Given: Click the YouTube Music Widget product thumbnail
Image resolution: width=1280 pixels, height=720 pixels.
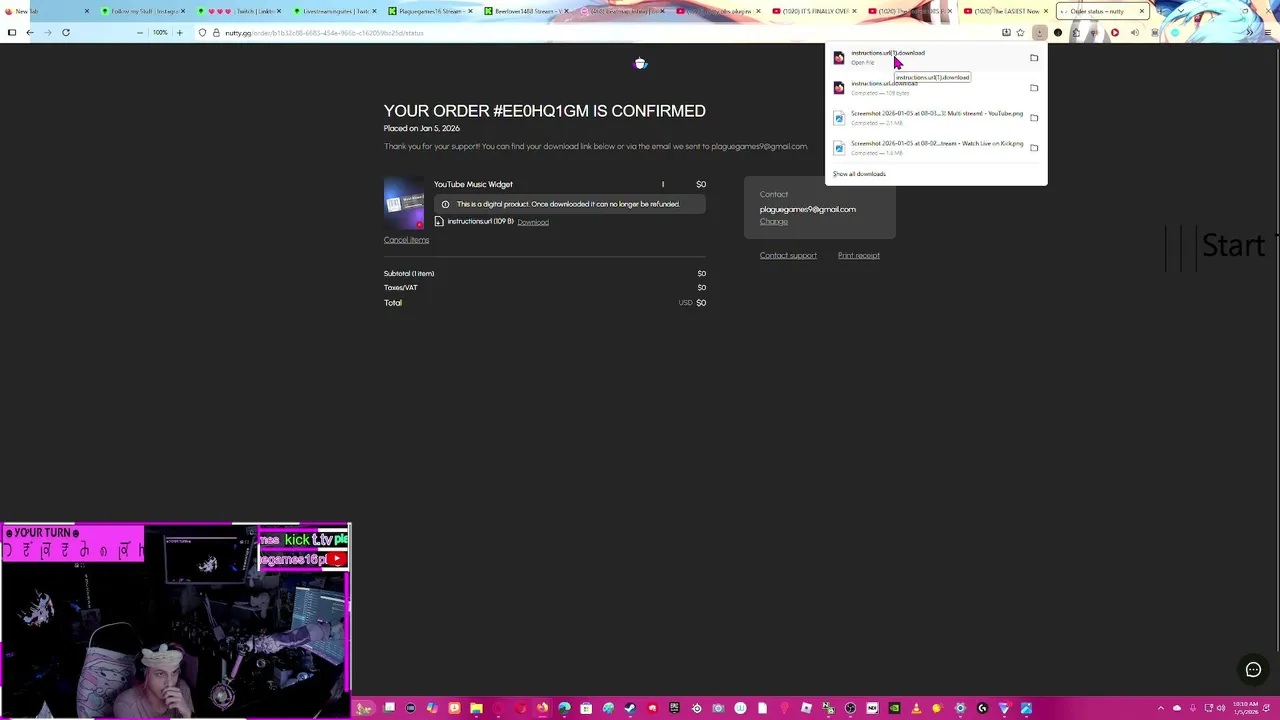Looking at the screenshot, I should point(404,203).
